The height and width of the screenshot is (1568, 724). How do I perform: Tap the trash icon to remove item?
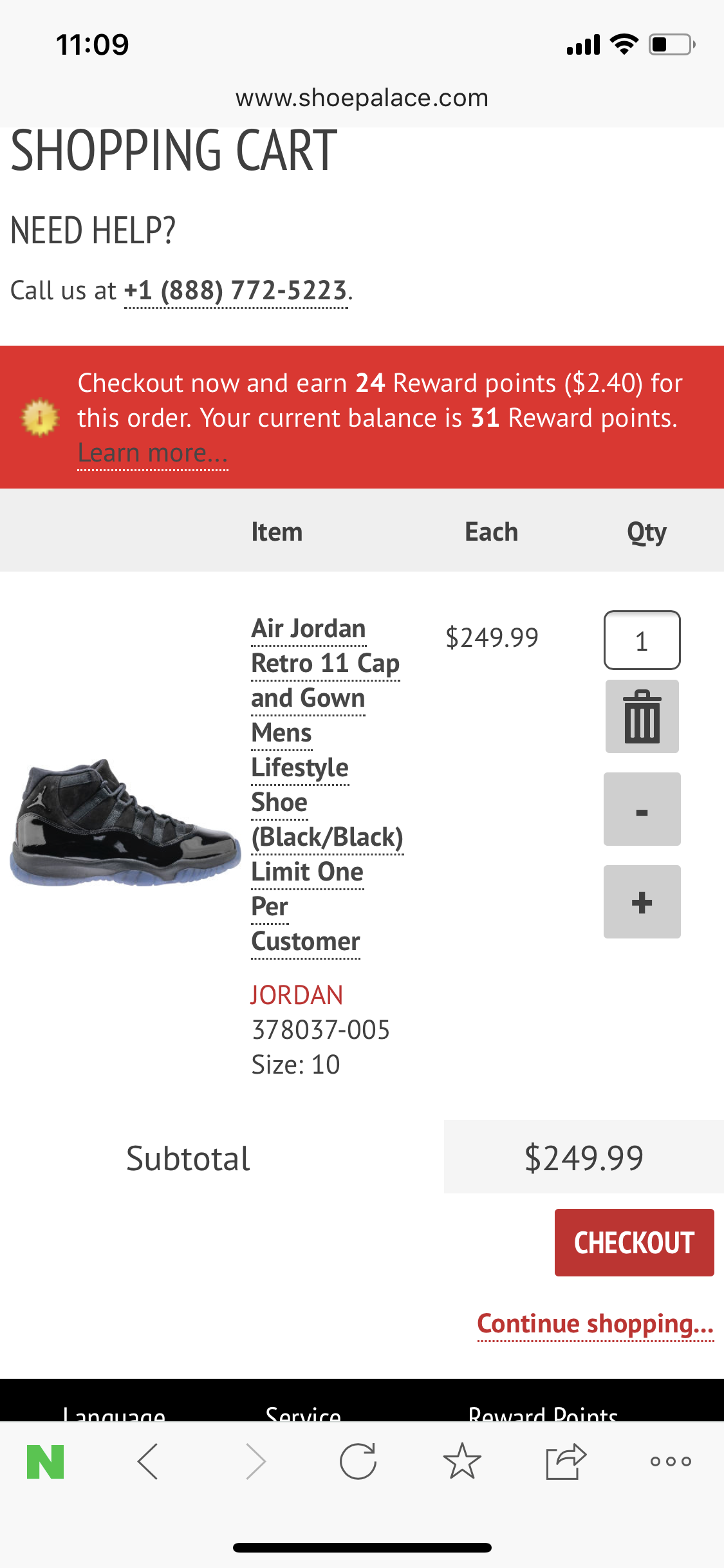642,716
